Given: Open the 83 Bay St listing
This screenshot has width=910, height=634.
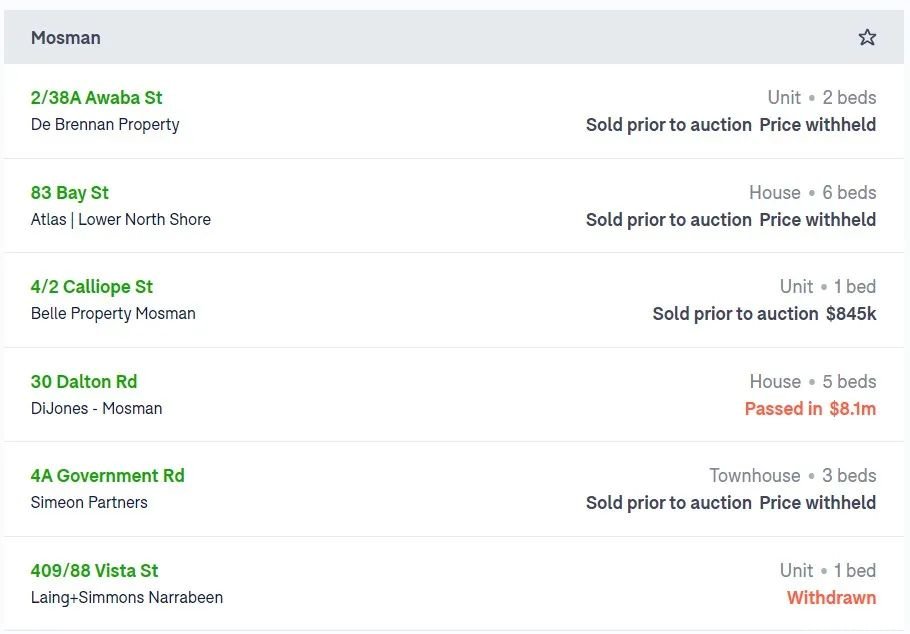Looking at the screenshot, I should coord(70,192).
